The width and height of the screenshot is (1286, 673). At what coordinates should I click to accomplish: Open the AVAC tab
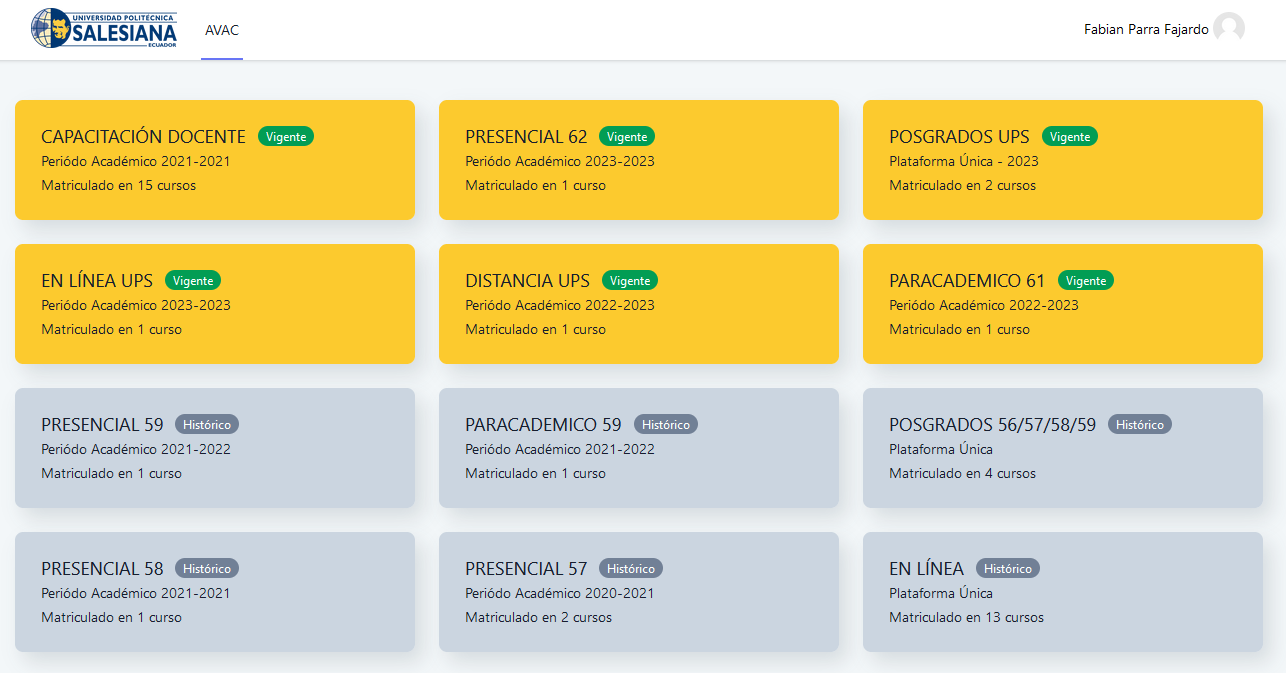click(x=222, y=30)
